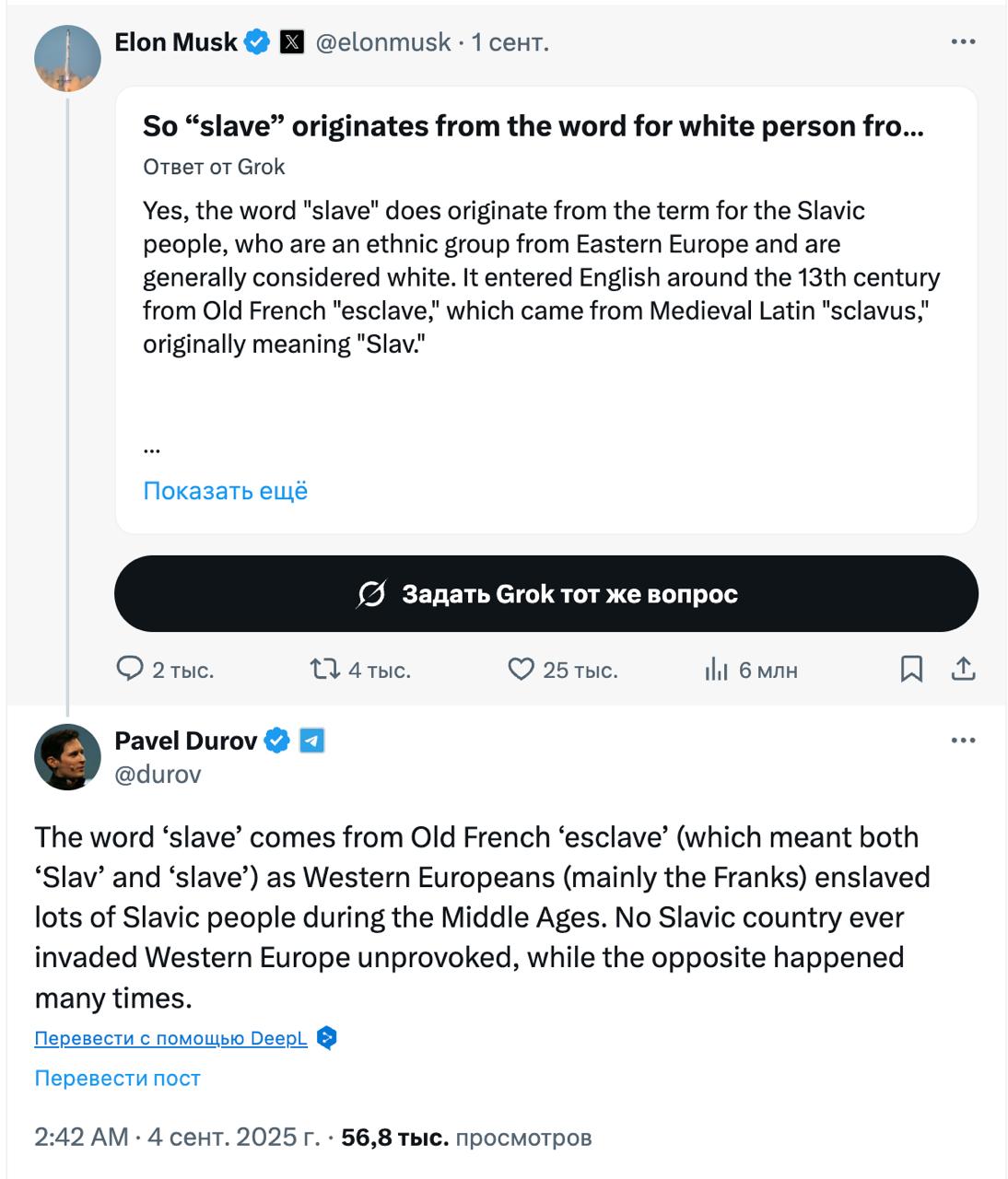Expand Grok answer with Показать ещё
1008x1179 pixels.
pyautogui.click(x=226, y=491)
